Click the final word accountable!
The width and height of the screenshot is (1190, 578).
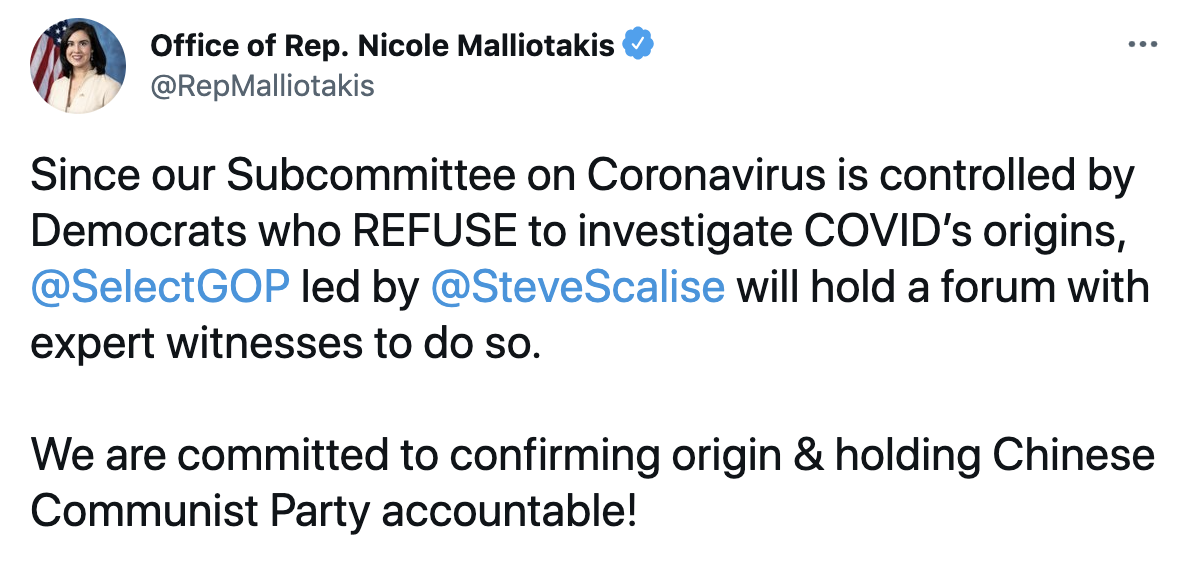coord(508,510)
